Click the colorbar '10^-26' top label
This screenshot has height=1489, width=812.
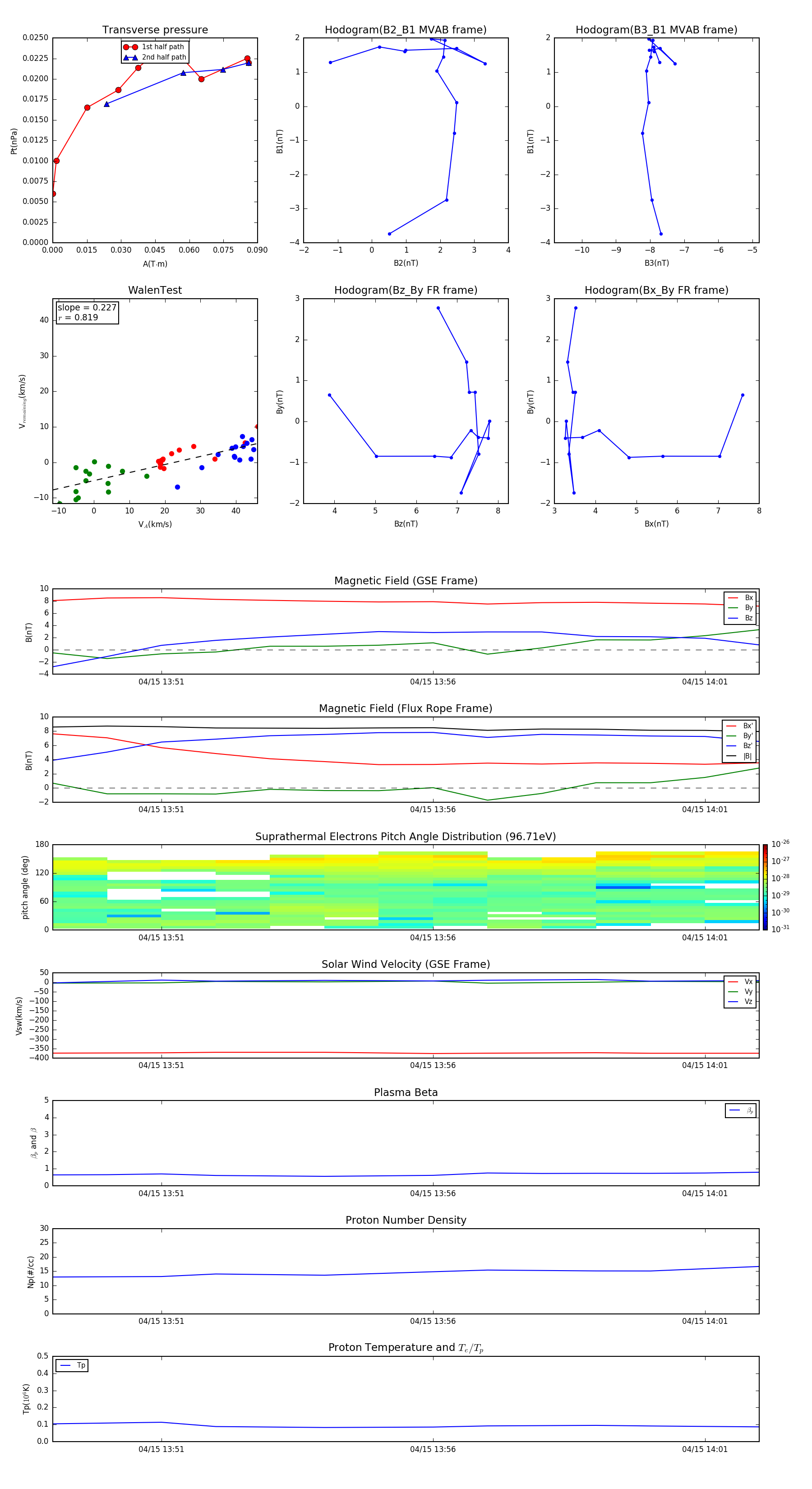click(x=780, y=844)
